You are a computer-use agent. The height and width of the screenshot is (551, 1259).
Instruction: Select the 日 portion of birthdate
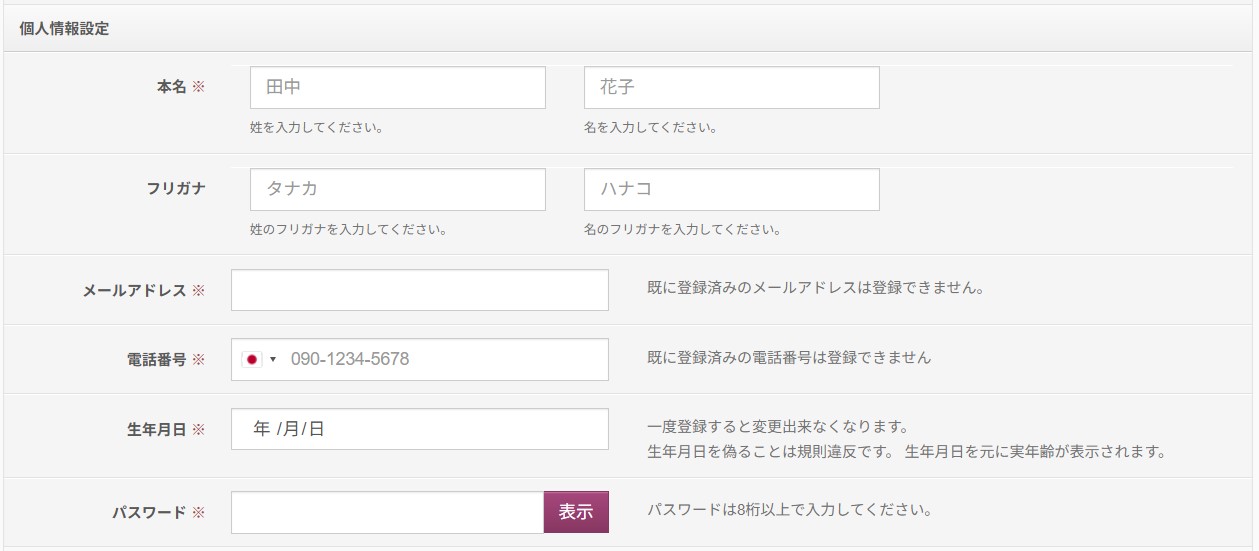[316, 429]
